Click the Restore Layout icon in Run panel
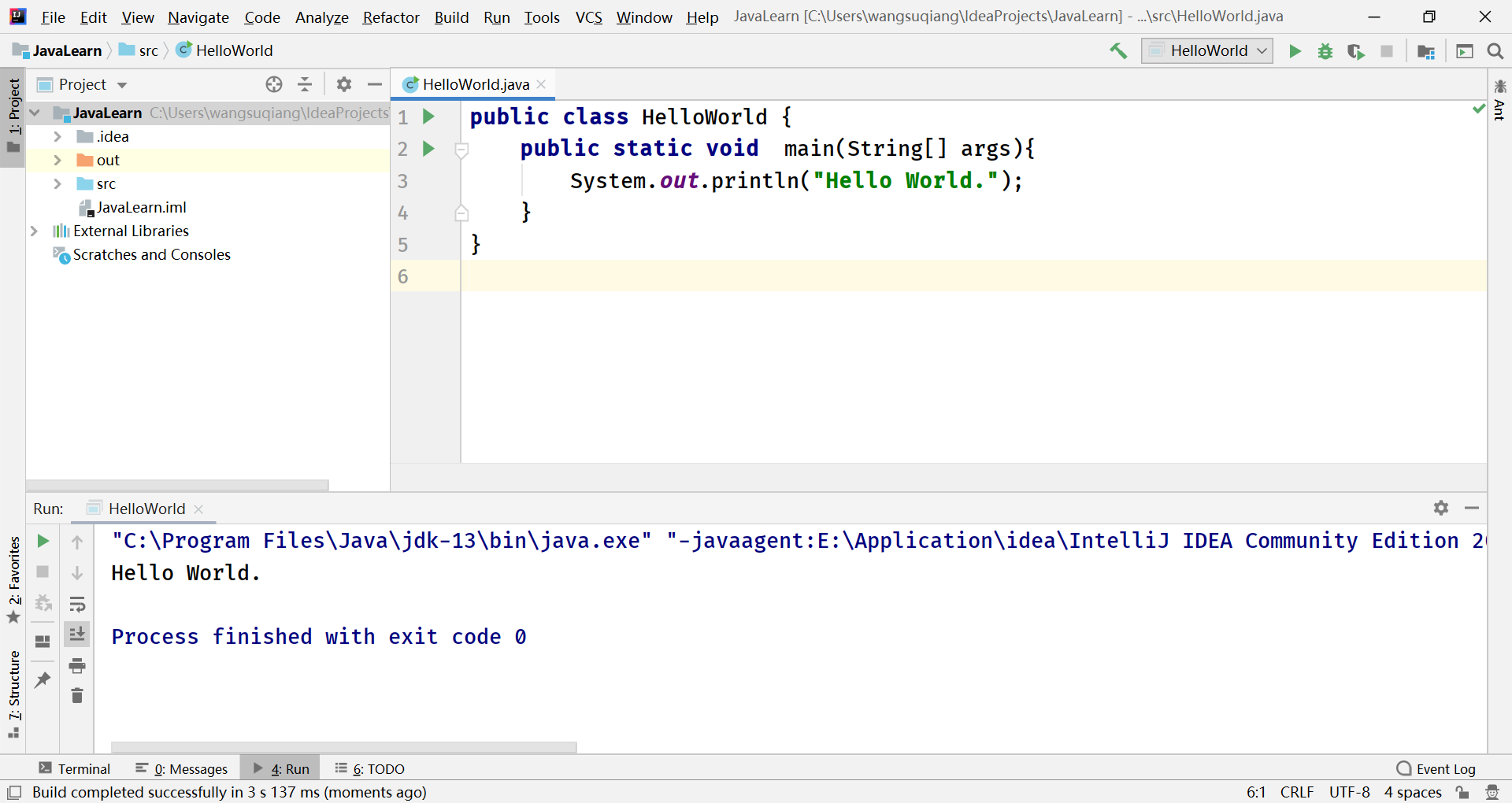 [x=43, y=642]
